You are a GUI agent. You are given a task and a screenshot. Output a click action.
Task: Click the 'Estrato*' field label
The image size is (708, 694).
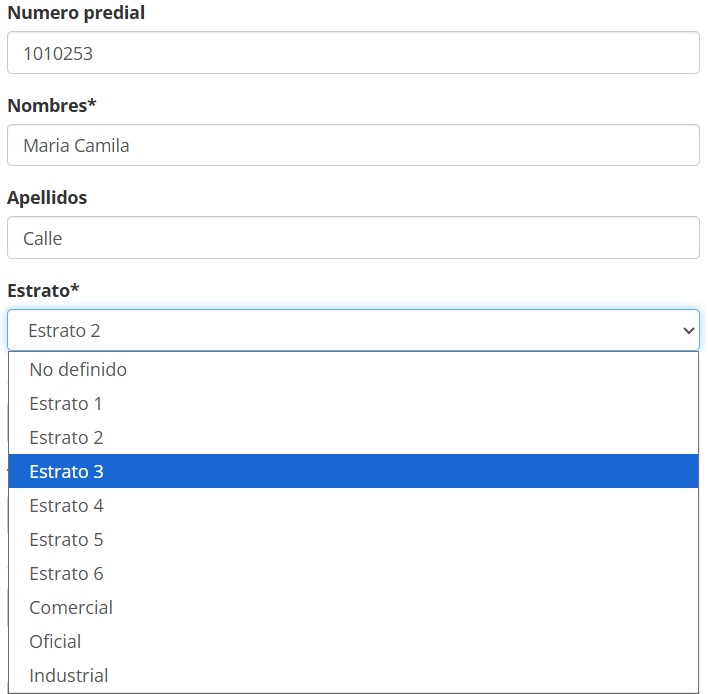click(43, 290)
